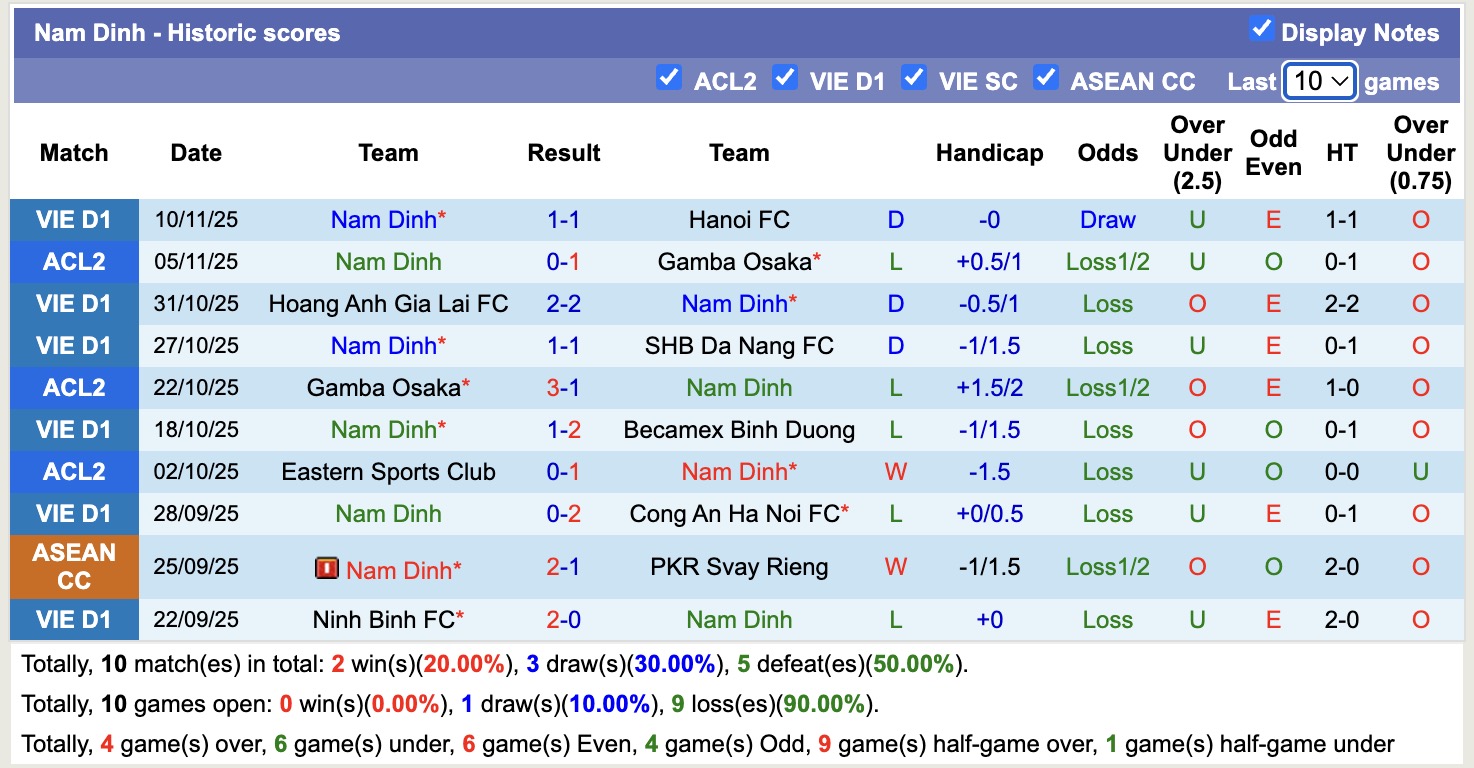Open PKR Svay Rieng team page
The image size is (1474, 768).
pos(739,567)
